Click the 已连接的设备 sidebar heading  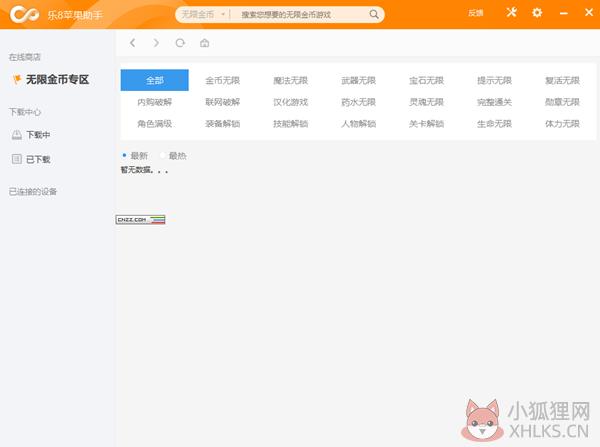[33, 191]
